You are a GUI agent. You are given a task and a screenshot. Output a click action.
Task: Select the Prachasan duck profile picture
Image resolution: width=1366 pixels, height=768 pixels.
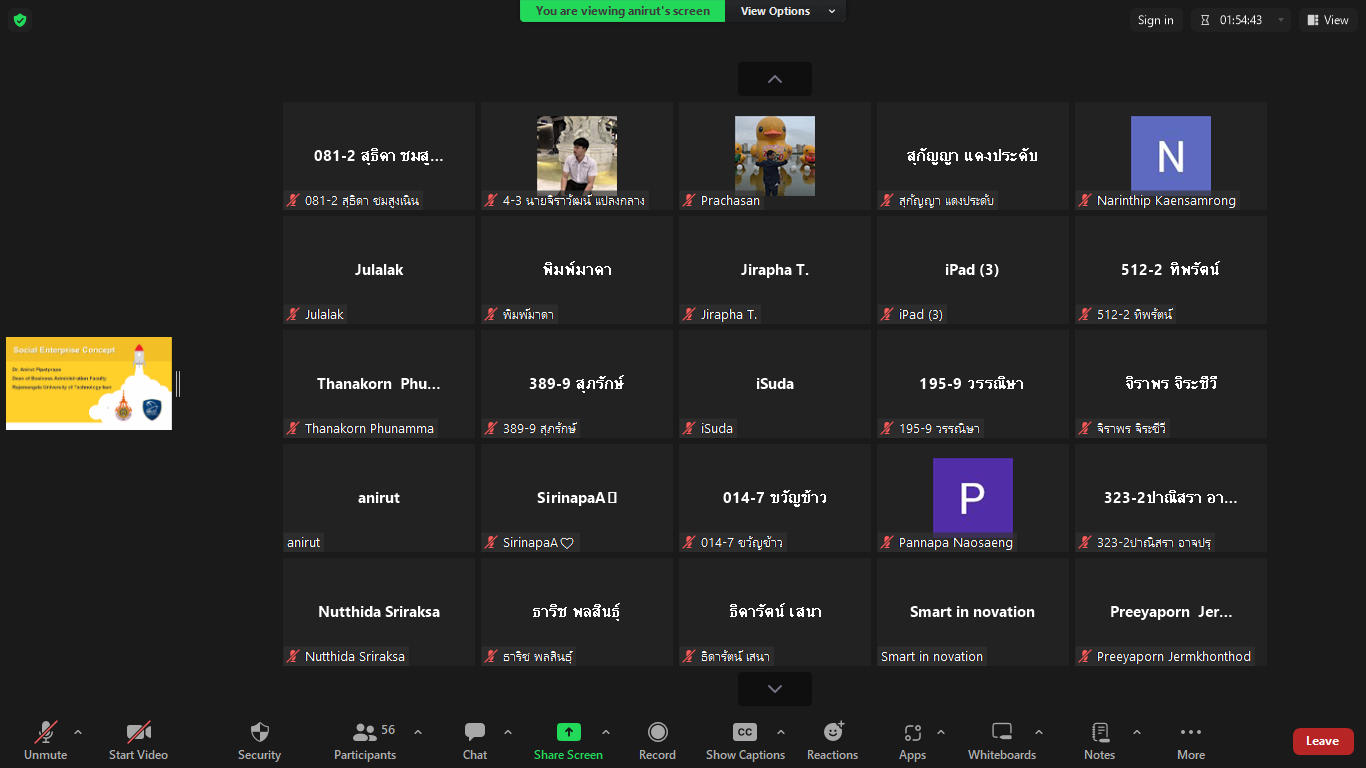point(775,155)
